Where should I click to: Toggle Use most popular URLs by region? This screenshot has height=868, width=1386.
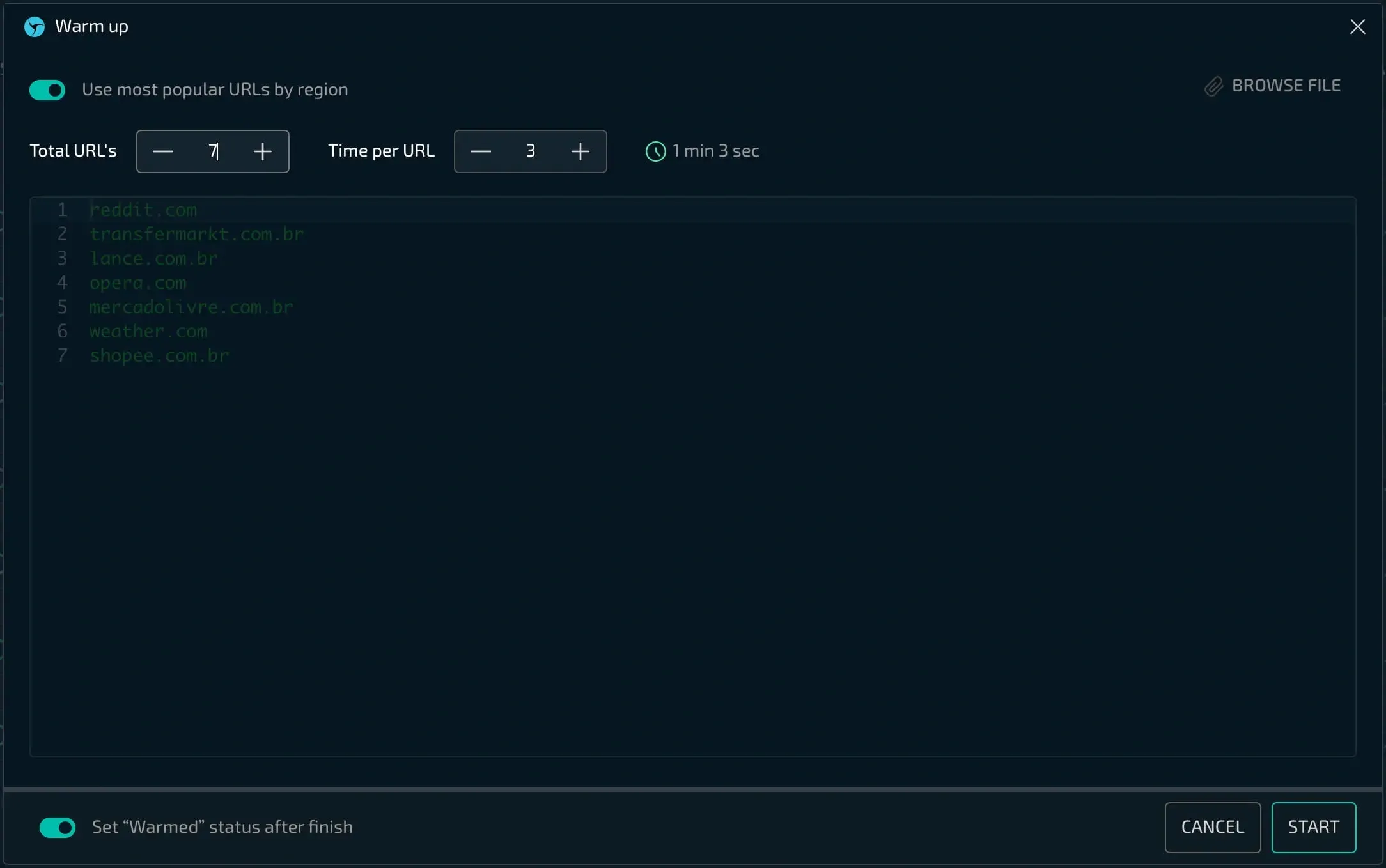[47, 90]
